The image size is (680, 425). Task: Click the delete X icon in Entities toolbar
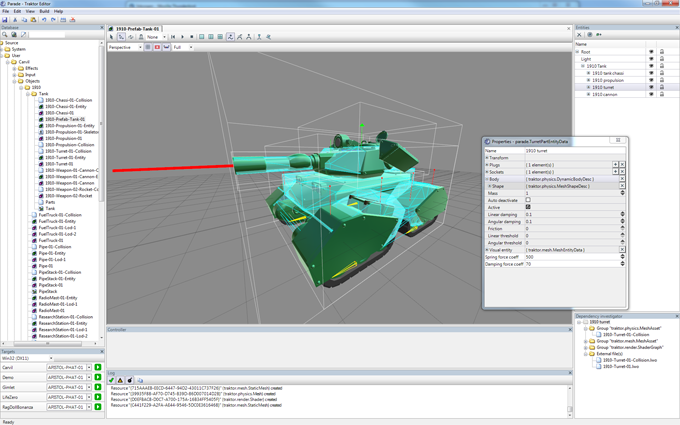pyautogui.click(x=579, y=35)
